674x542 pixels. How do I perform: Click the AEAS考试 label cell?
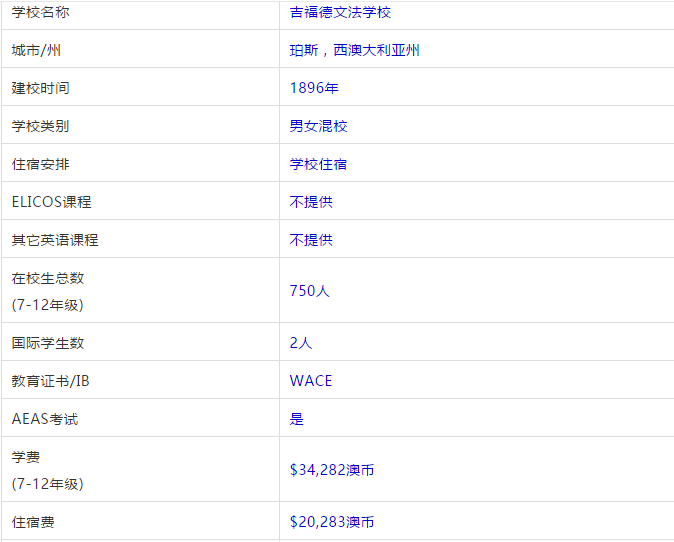[44, 419]
